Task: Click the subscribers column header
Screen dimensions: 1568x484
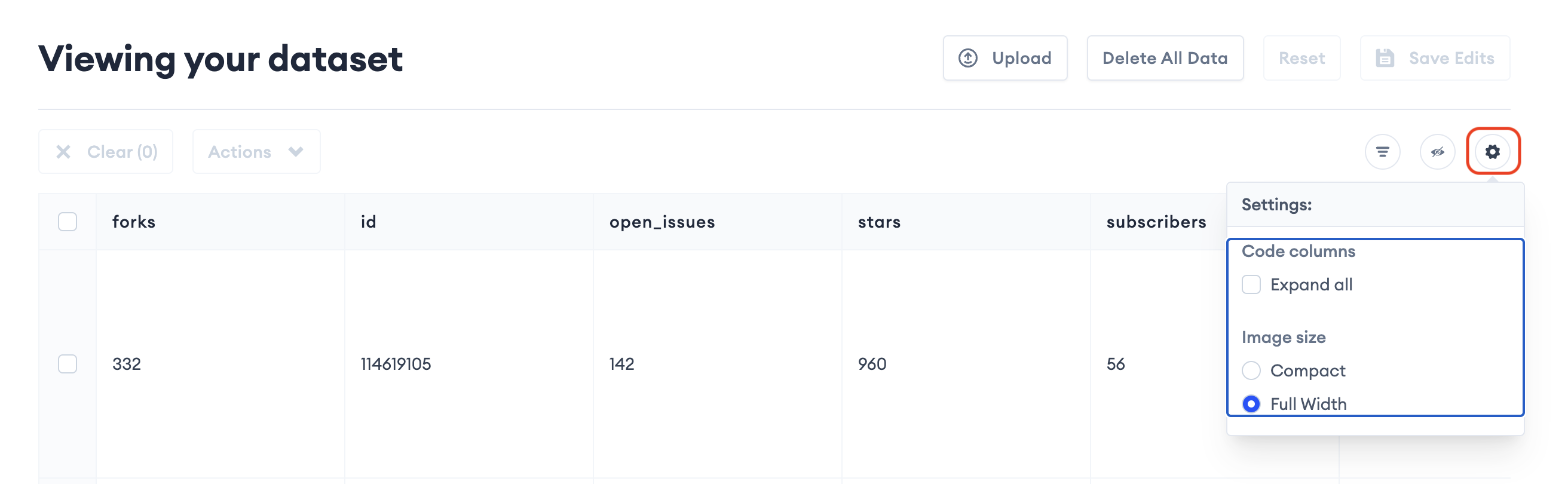Action: tap(1156, 222)
